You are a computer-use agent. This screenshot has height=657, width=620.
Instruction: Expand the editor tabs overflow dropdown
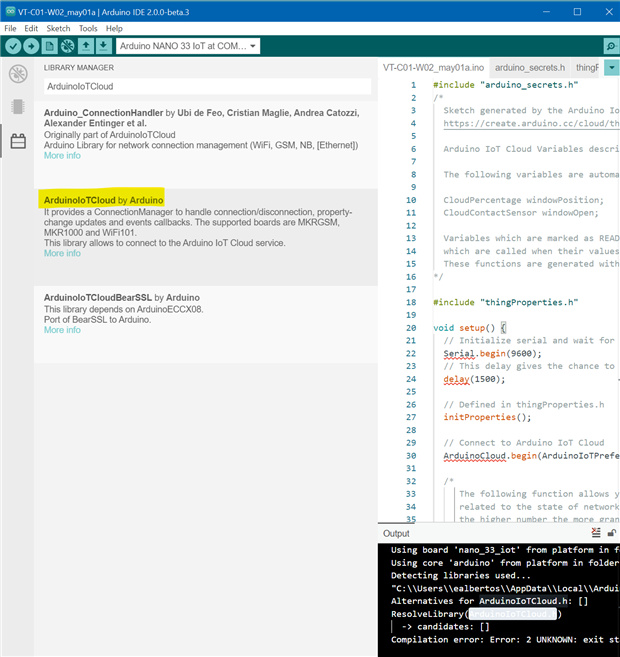click(x=611, y=67)
